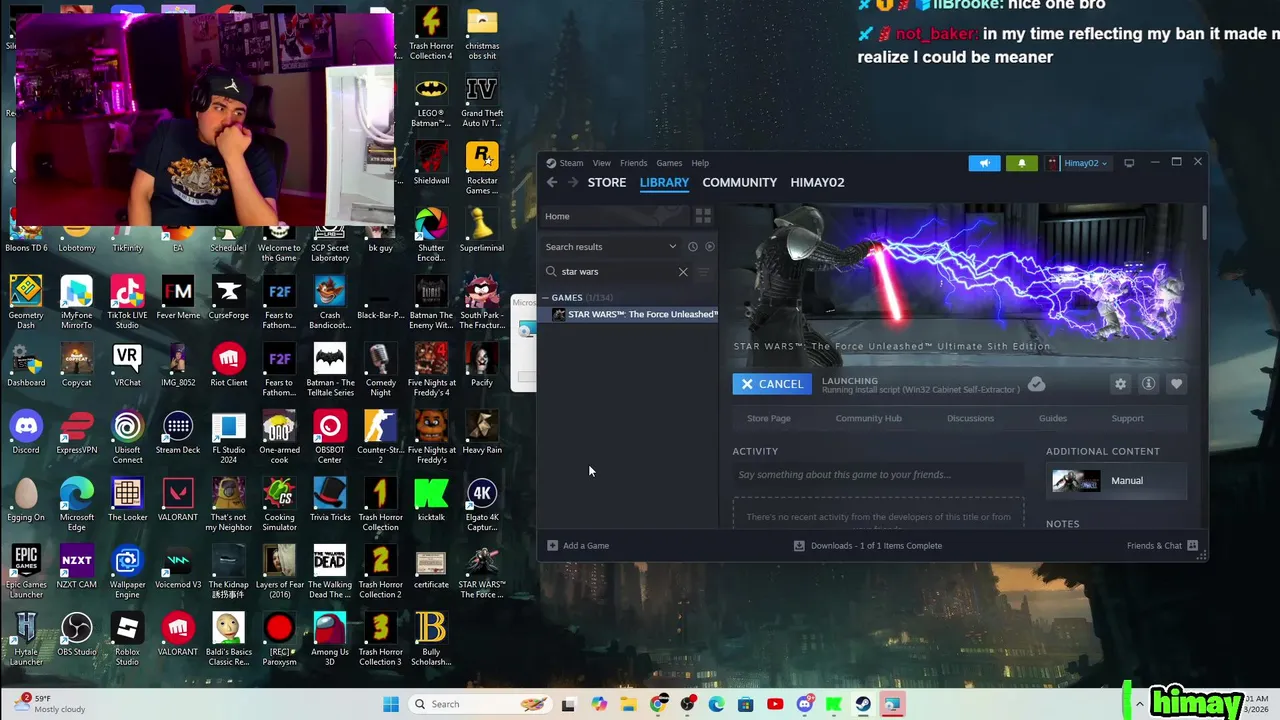Enter Big Picture mode monitor icon
The height and width of the screenshot is (720, 1280).
[x=1129, y=163]
